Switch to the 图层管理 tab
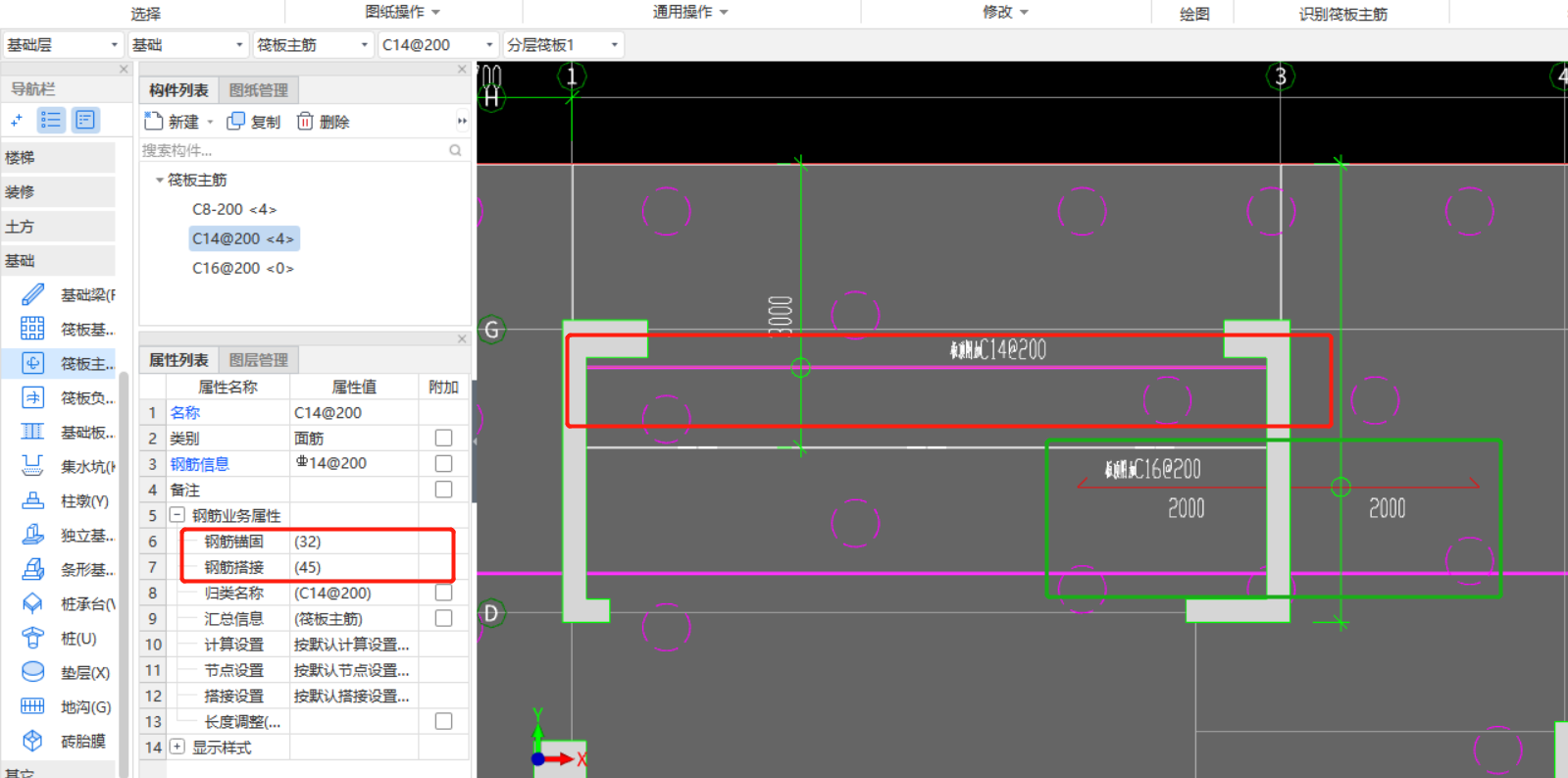This screenshot has width=1568, height=778. [x=259, y=360]
